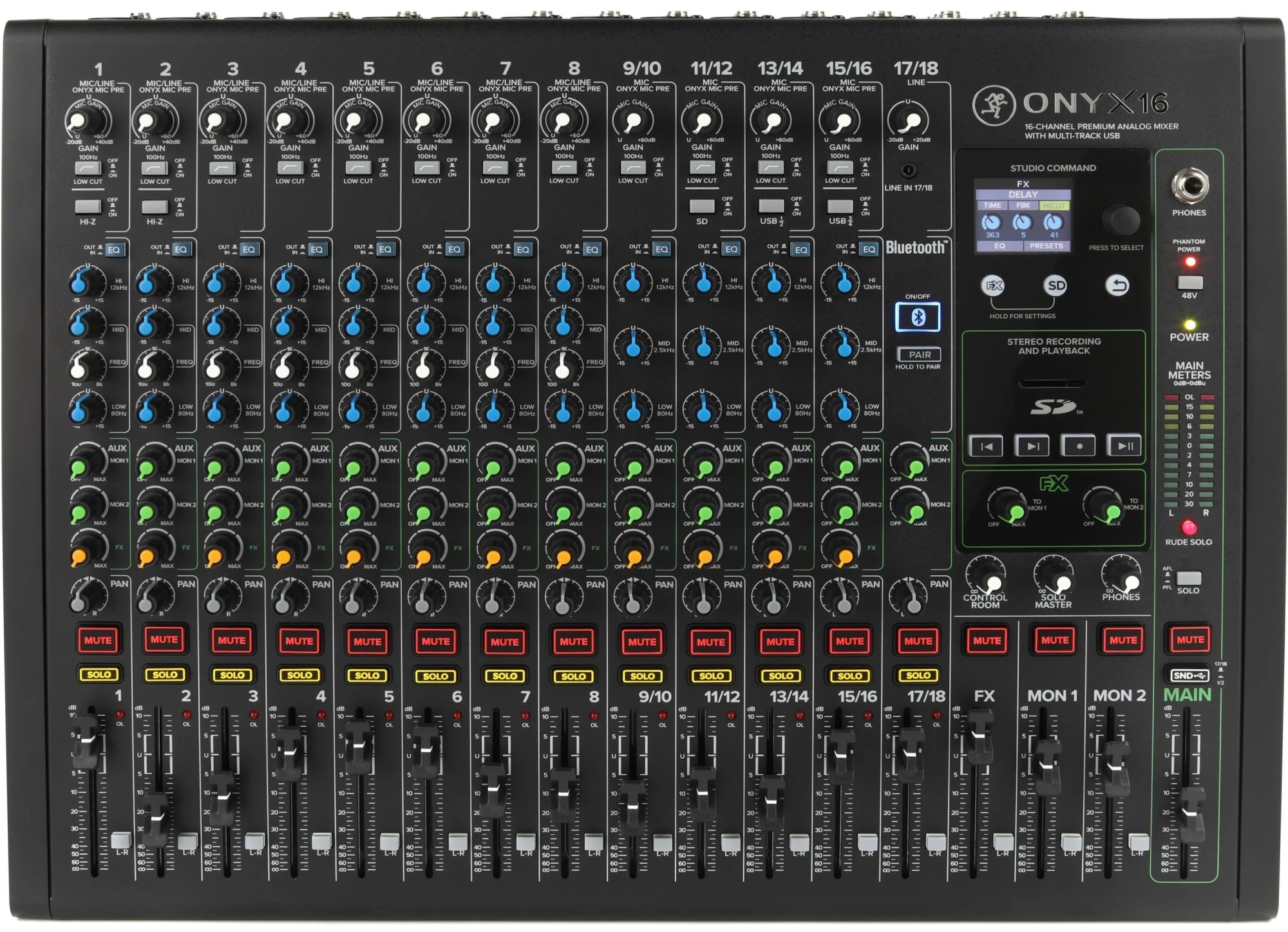The width and height of the screenshot is (1288, 932).
Task: Solo channel 17/18
Action: (x=918, y=675)
